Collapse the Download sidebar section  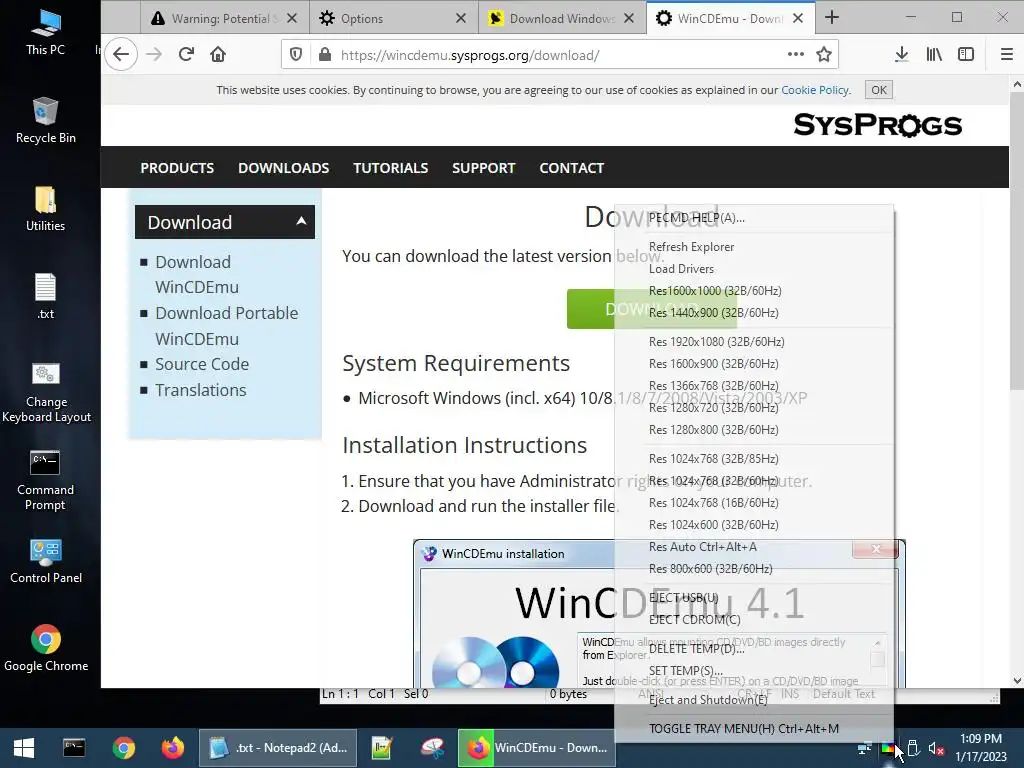coord(301,221)
